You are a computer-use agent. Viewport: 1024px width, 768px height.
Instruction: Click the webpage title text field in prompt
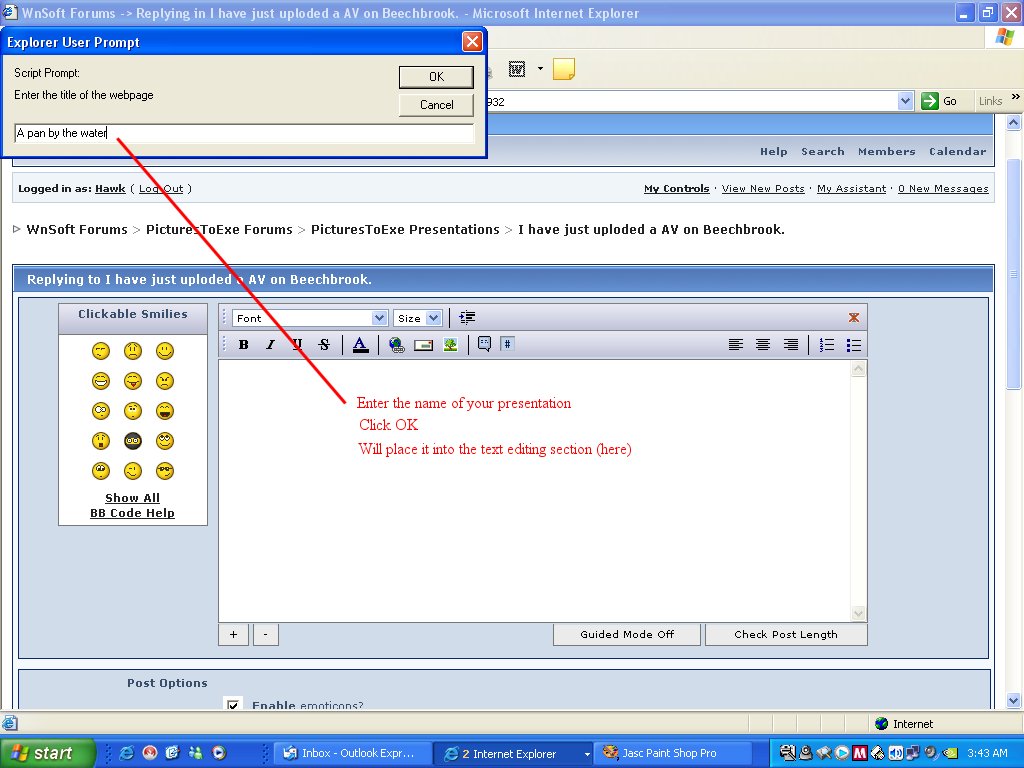(x=244, y=133)
